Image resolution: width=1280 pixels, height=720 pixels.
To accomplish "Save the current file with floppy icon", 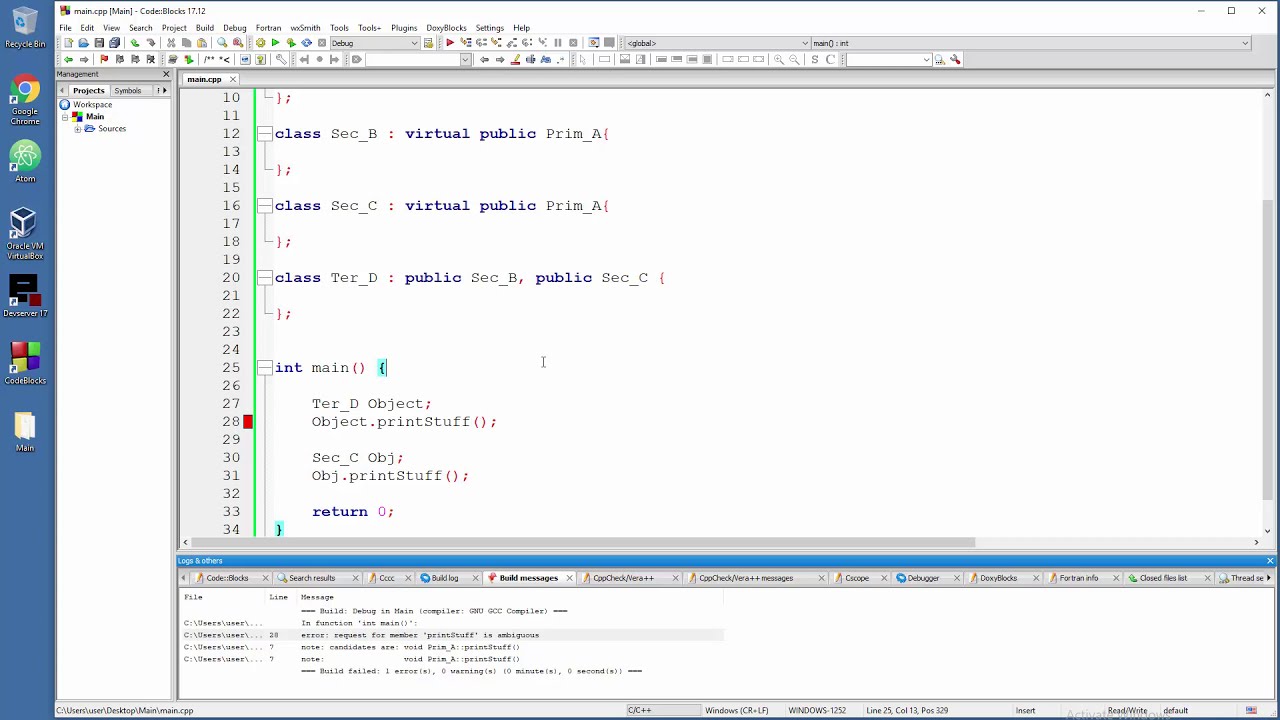I will [x=99, y=43].
